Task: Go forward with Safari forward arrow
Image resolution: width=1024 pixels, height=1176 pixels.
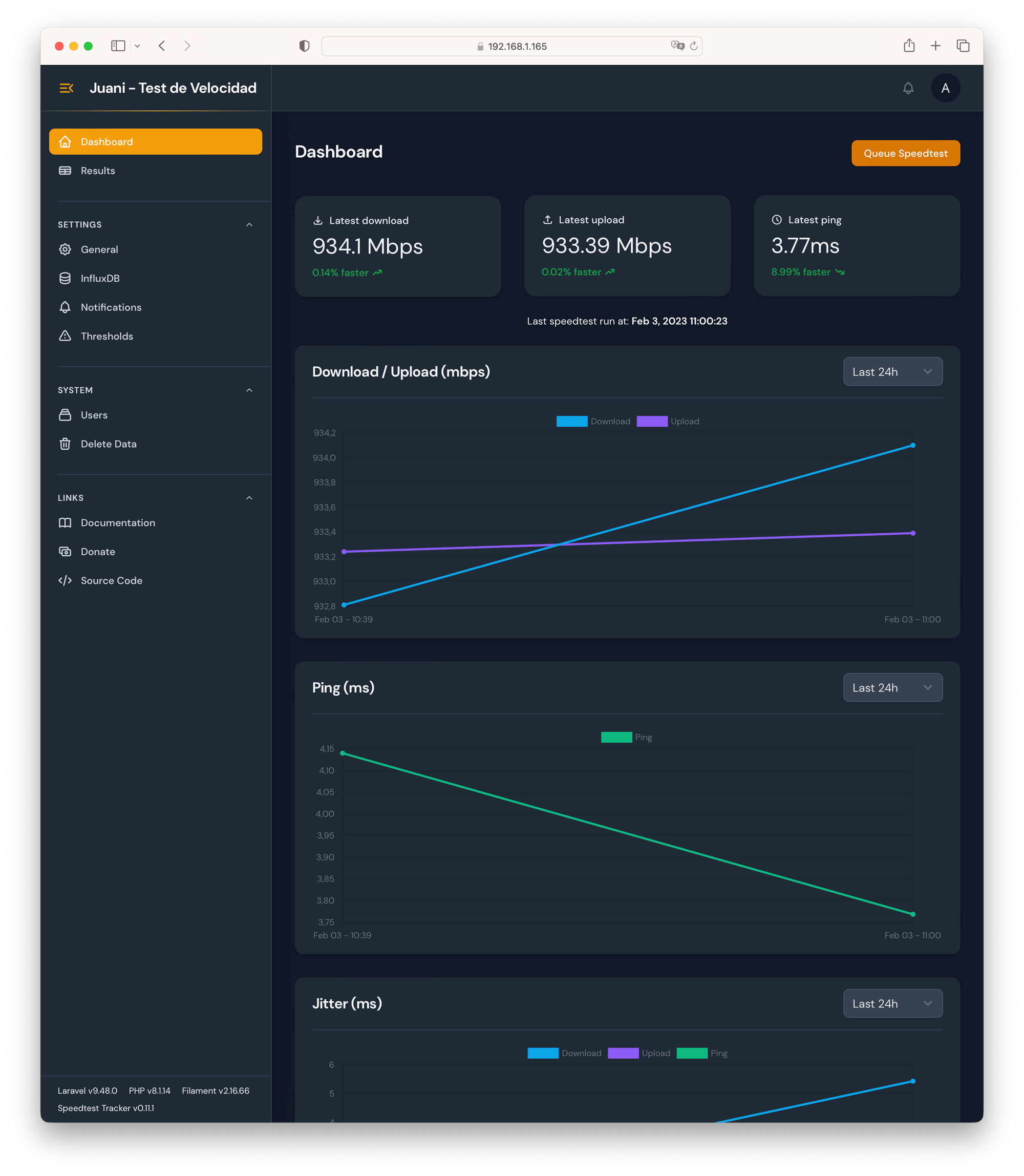Action: coord(187,46)
